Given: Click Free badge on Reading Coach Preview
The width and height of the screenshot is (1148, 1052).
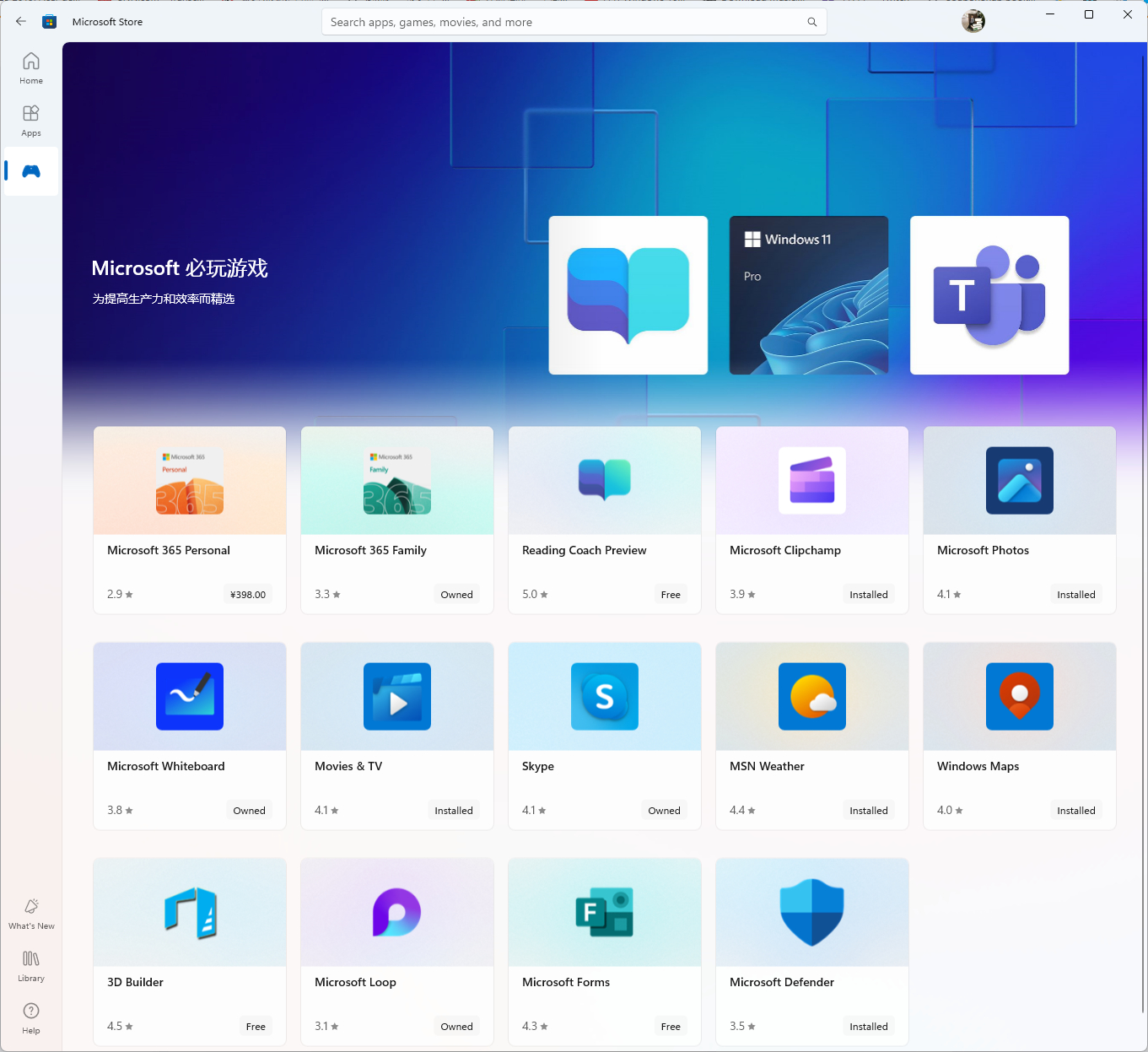Looking at the screenshot, I should point(671,595).
